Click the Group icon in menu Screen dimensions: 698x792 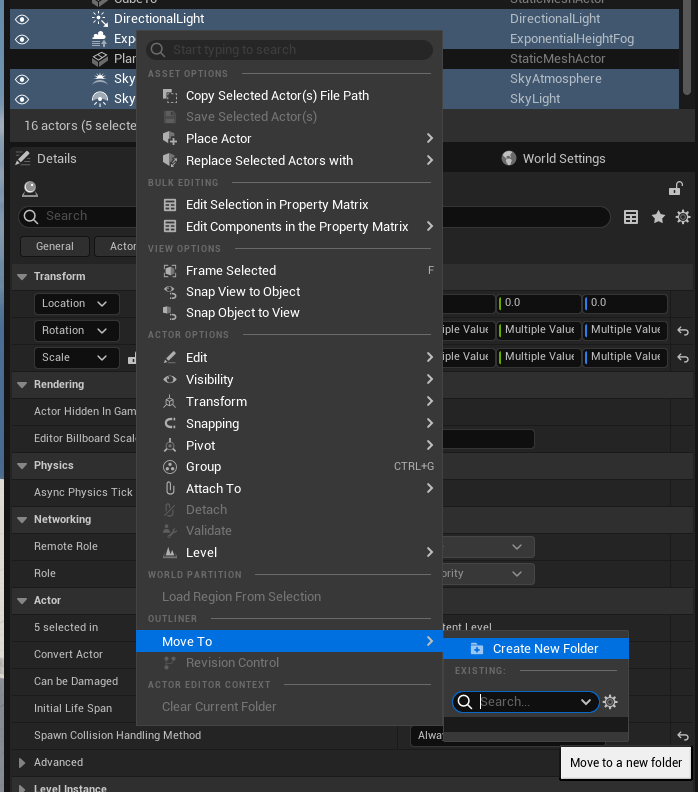(170, 467)
